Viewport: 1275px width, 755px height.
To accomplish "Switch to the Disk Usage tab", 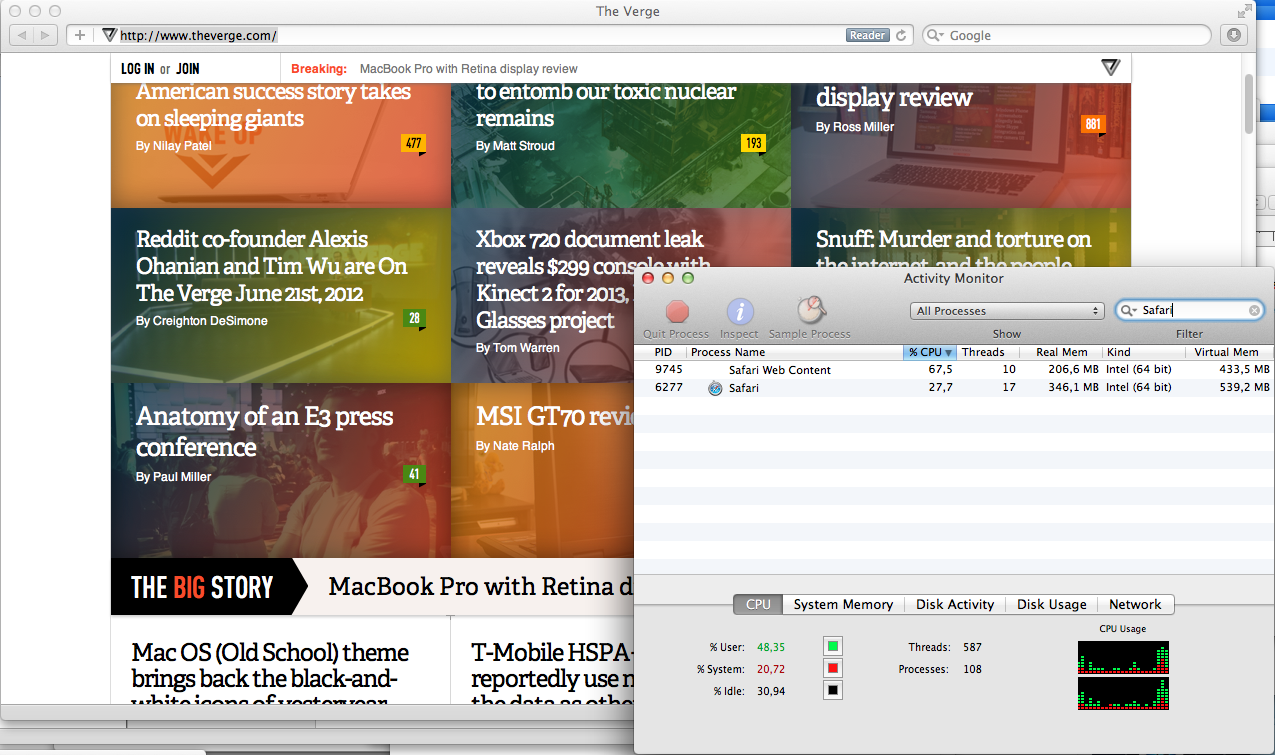I will tap(1051, 604).
